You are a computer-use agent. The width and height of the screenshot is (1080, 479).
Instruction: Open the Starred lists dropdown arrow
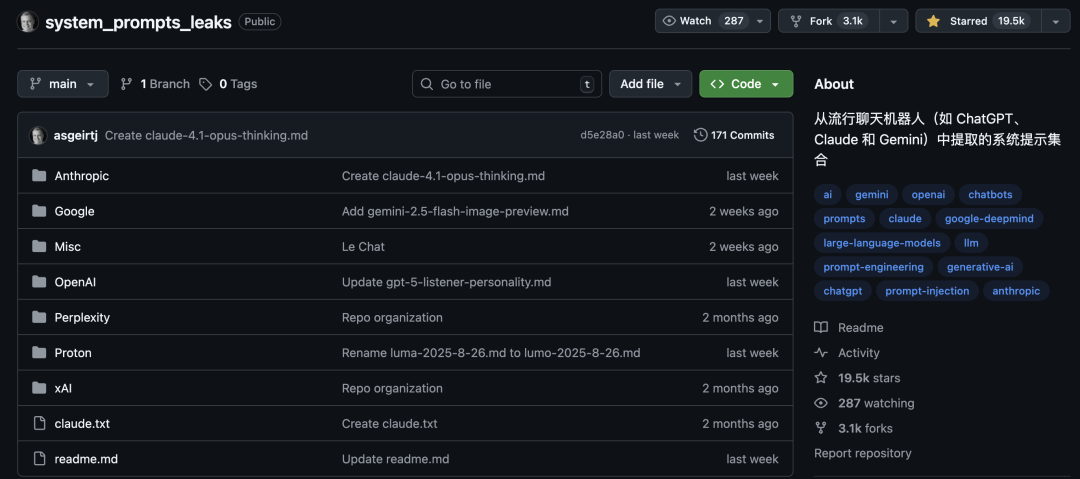coord(1055,21)
